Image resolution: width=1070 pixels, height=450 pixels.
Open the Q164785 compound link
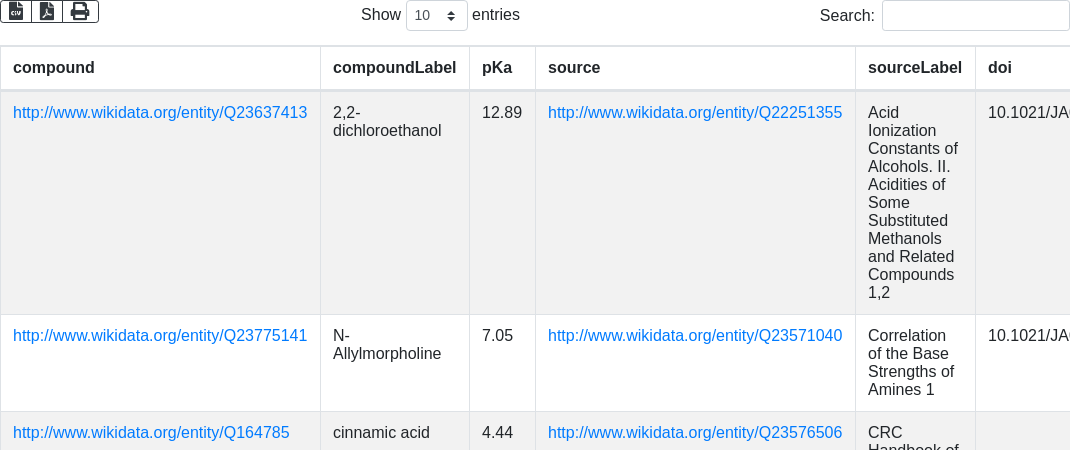(151, 432)
